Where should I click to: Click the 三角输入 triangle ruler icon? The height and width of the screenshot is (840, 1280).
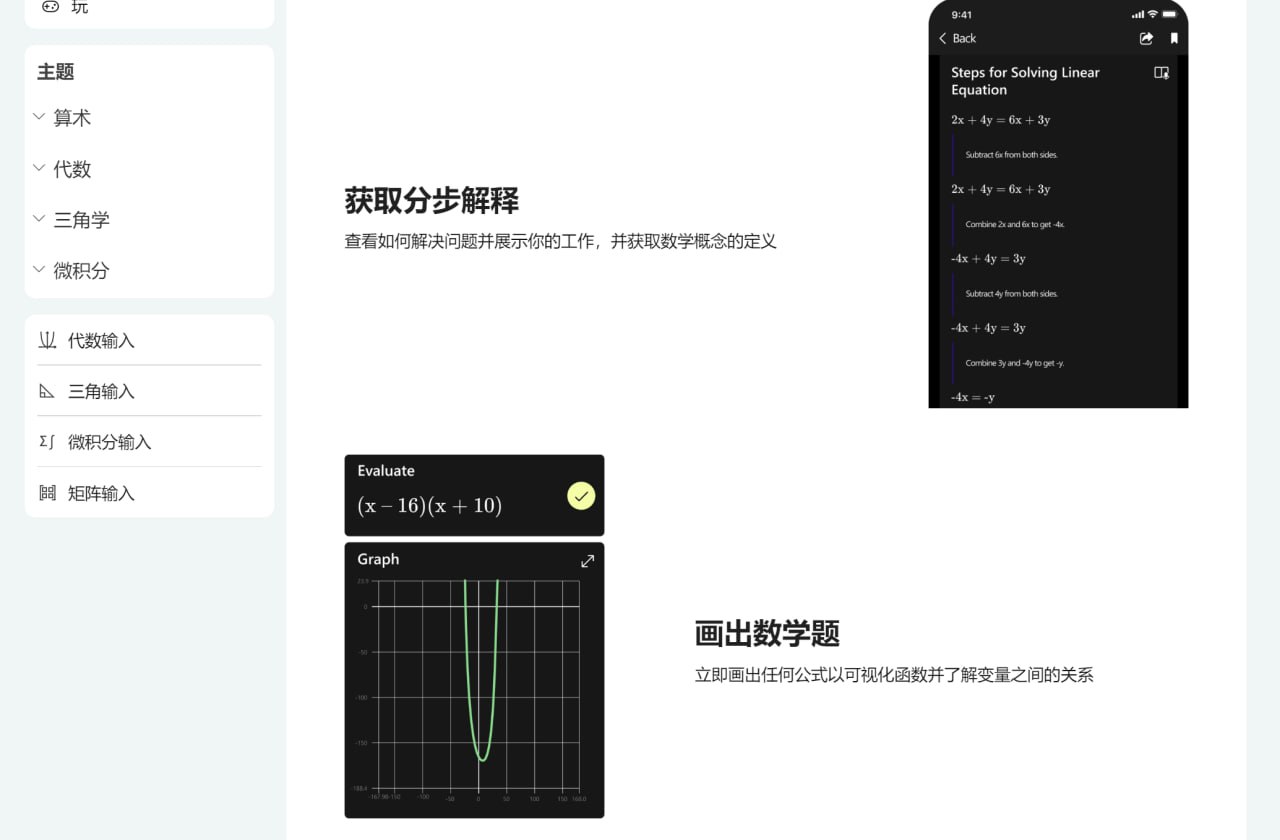pyautogui.click(x=47, y=392)
